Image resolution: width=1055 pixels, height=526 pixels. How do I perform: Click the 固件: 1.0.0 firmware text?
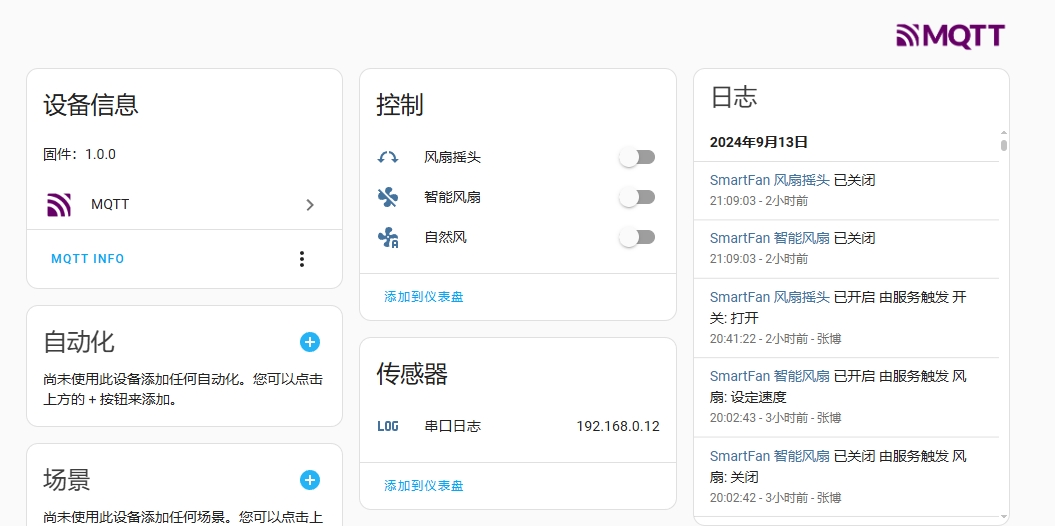click(79, 154)
